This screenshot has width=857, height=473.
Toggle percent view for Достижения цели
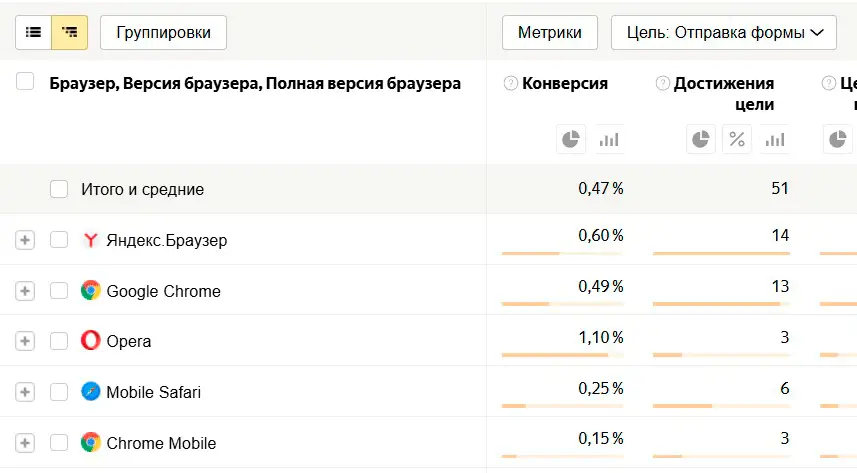(737, 139)
